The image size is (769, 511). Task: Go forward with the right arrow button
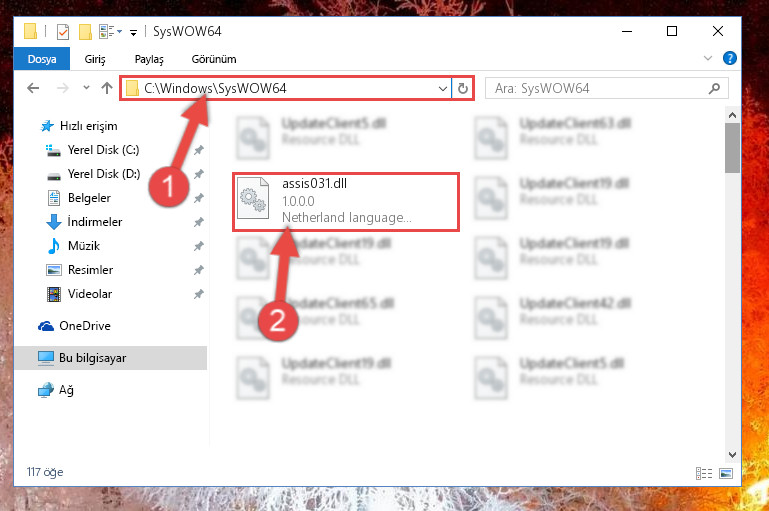[63, 88]
